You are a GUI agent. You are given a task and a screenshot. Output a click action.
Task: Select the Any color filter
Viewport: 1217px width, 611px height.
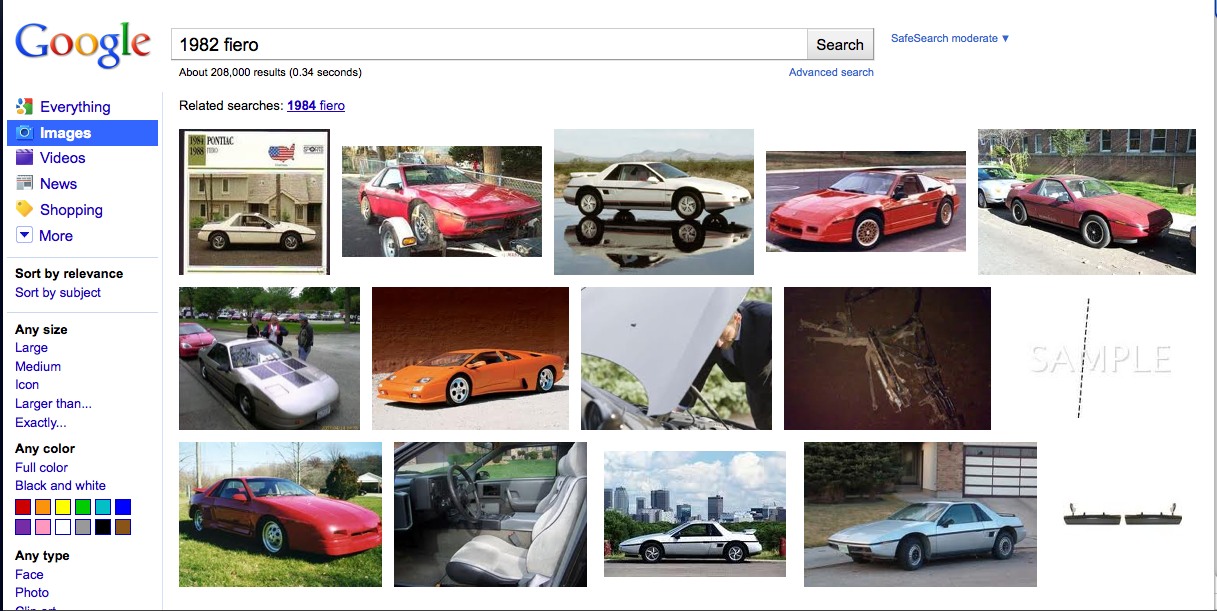point(45,448)
